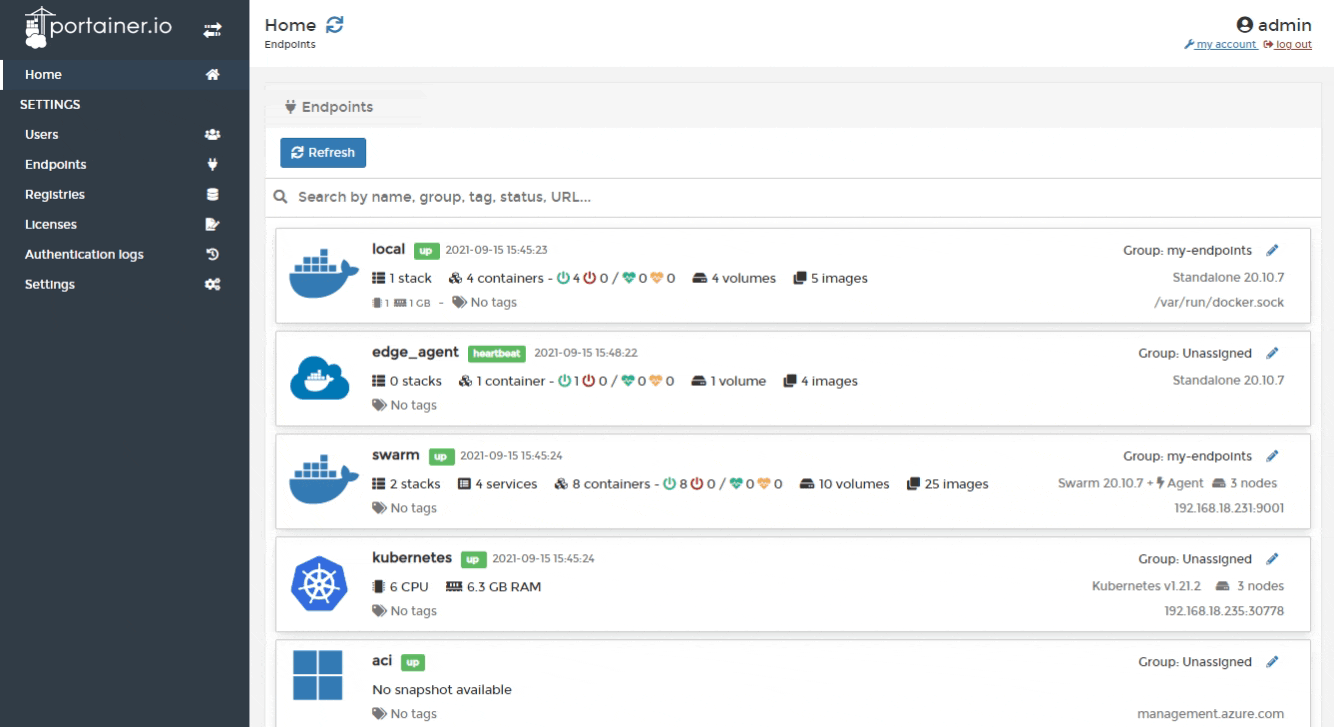
Task: Click the heartbeat status badge on edge_agent
Action: tap(497, 353)
